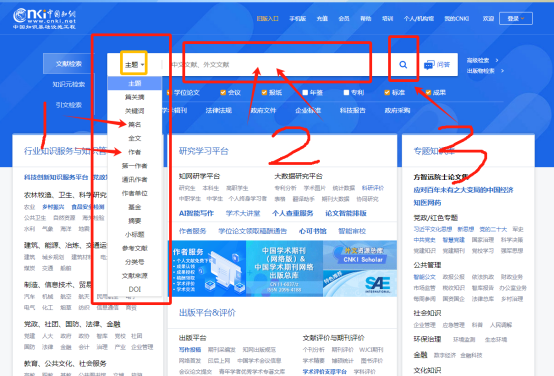This screenshot has width=554, height=376.
Task: Pick 通讯作者 from the field list
Action: [x=135, y=180]
